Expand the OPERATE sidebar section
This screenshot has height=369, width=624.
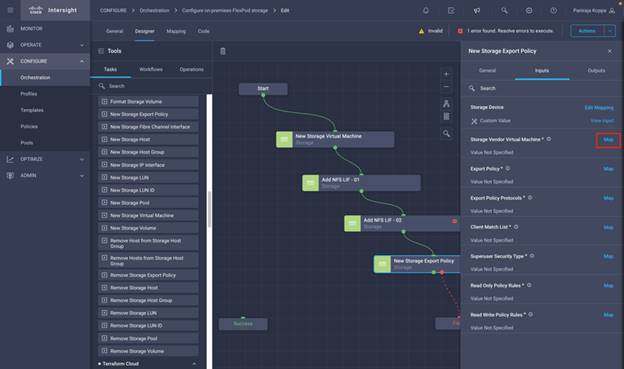[82, 45]
